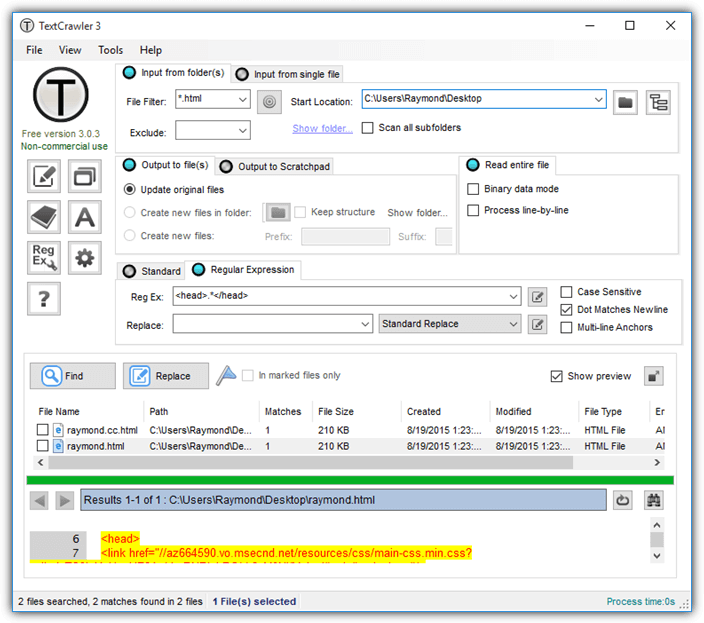Click the large letter A font icon
Image resolution: width=704 pixels, height=623 pixels.
click(85, 217)
